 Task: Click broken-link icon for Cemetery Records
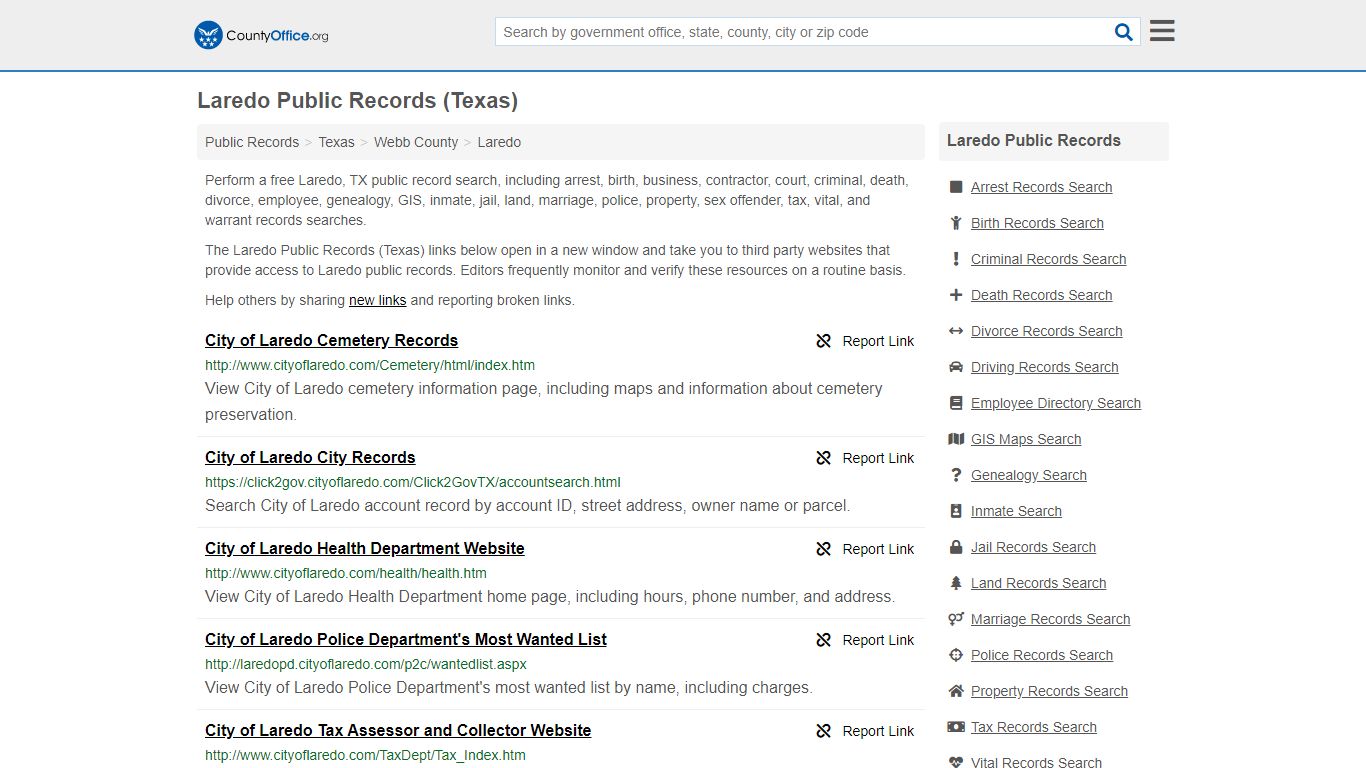823,341
